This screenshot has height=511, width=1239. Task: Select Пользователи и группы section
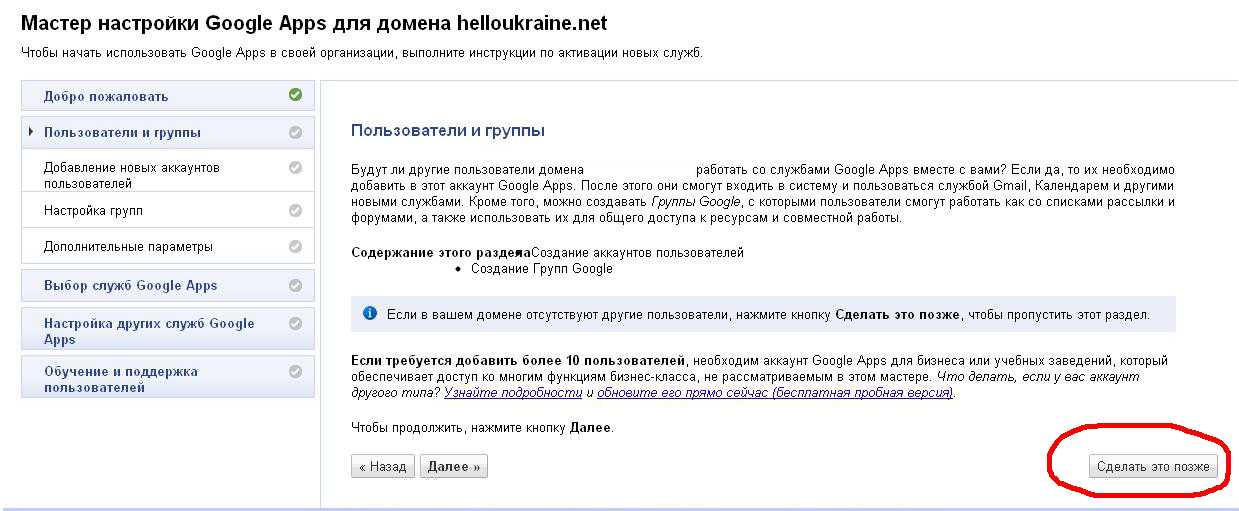[x=168, y=132]
